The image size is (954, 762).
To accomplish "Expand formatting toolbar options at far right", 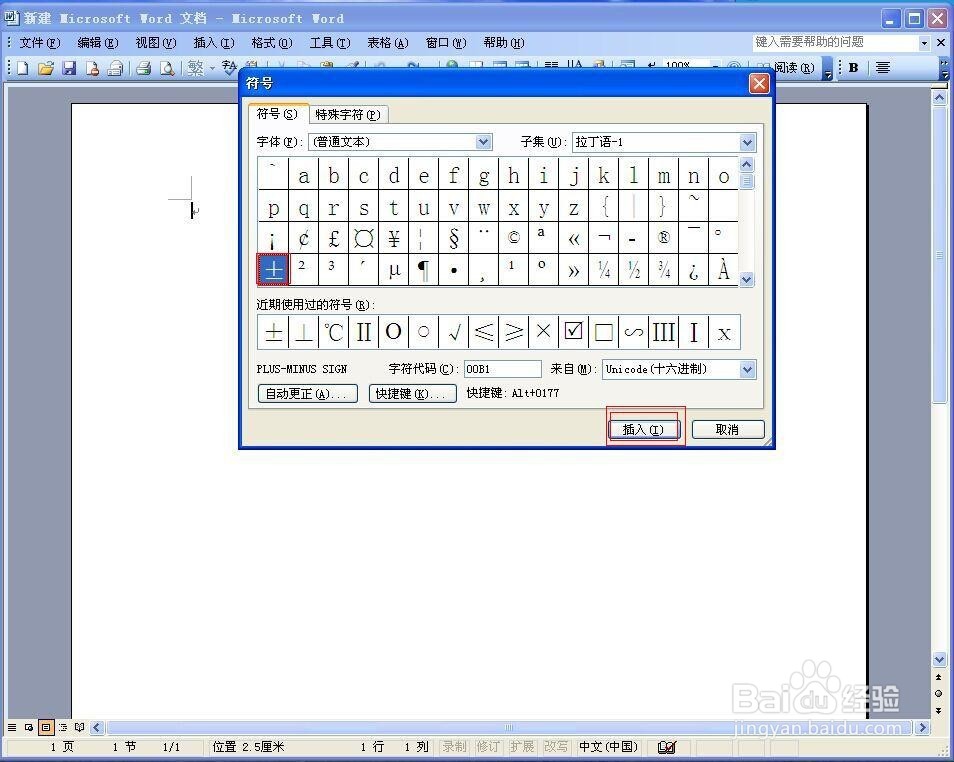I will (945, 69).
